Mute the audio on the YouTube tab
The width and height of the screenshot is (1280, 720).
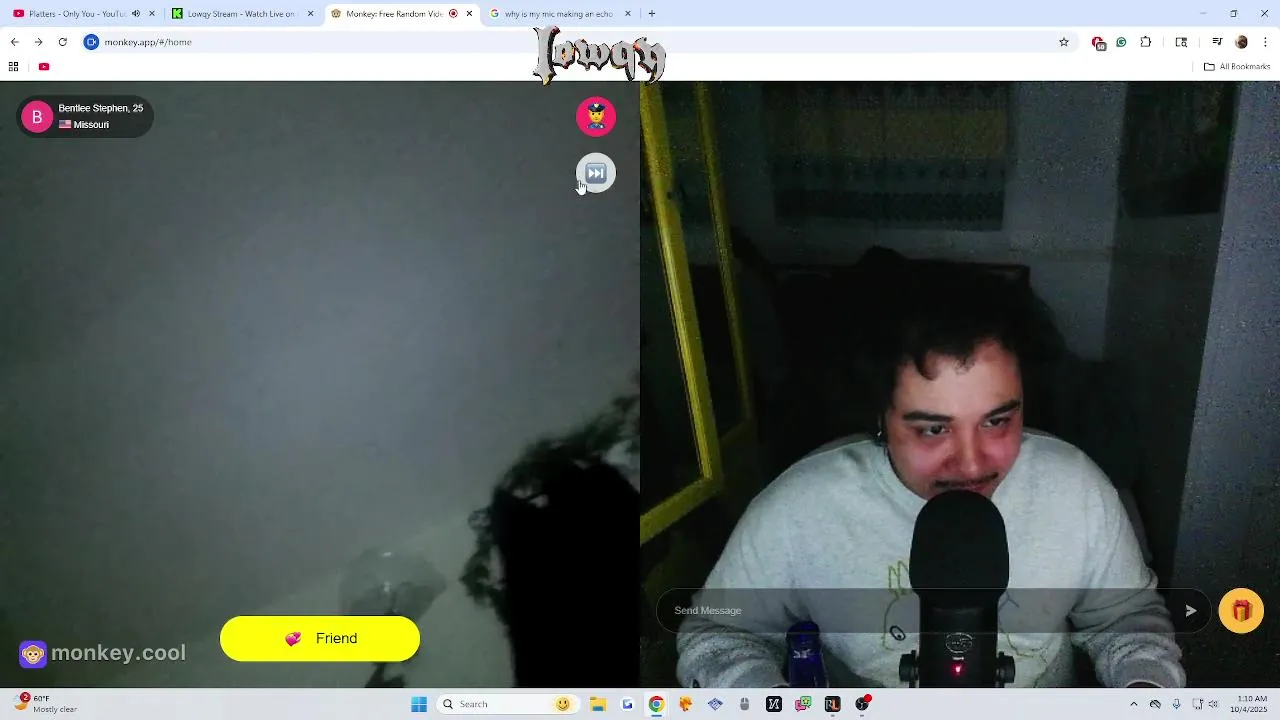136,14
